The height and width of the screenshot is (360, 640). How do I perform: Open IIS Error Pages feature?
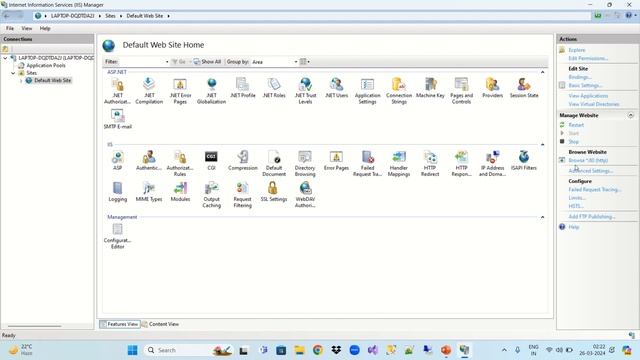coord(336,160)
